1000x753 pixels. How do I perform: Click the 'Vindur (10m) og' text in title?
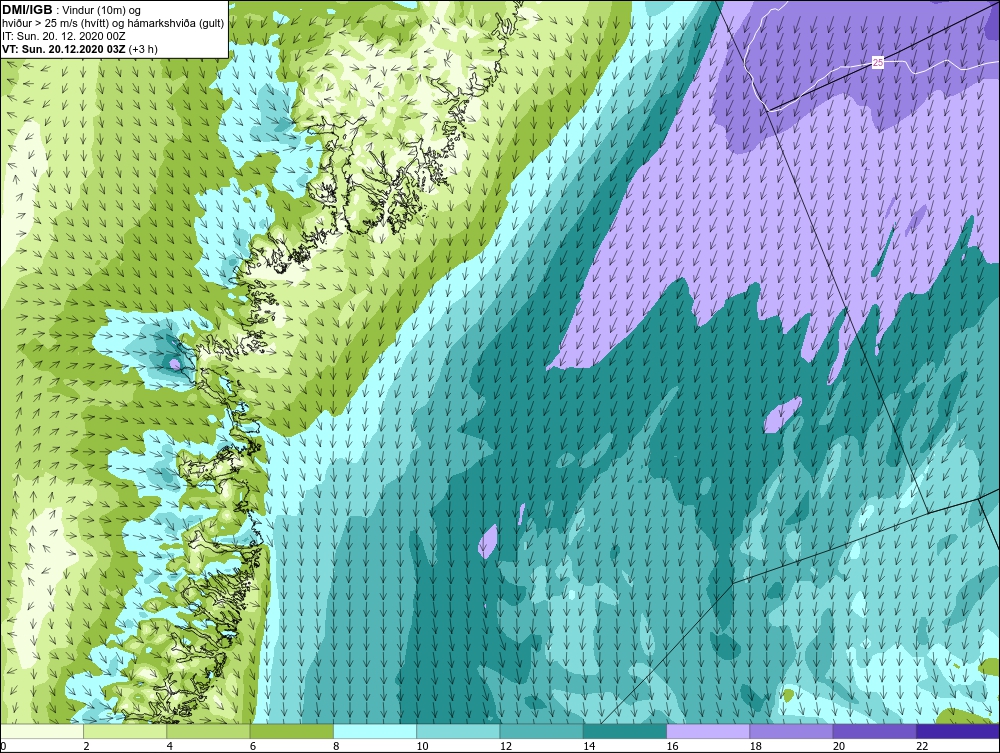tap(103, 11)
